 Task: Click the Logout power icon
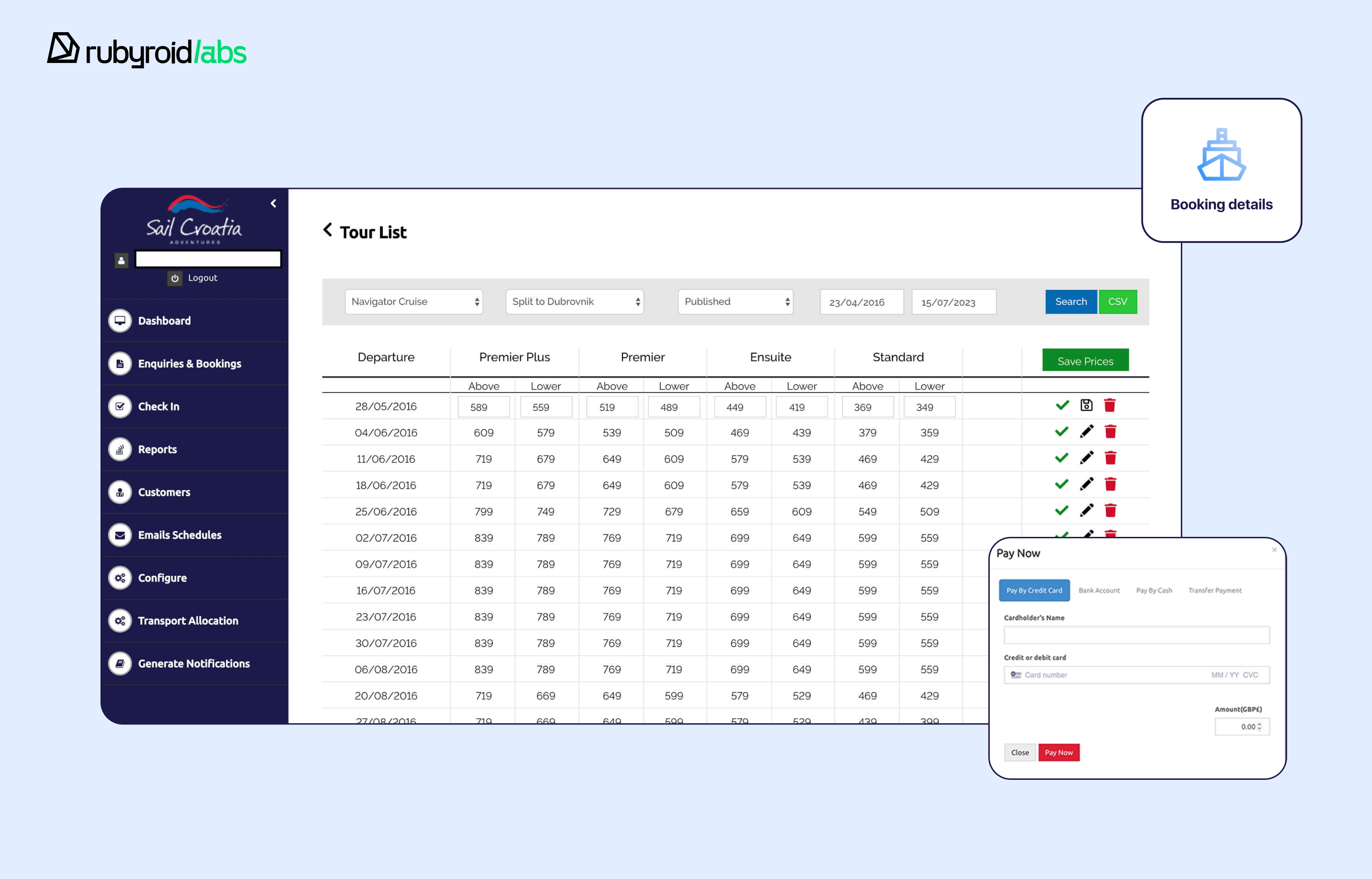[x=175, y=278]
